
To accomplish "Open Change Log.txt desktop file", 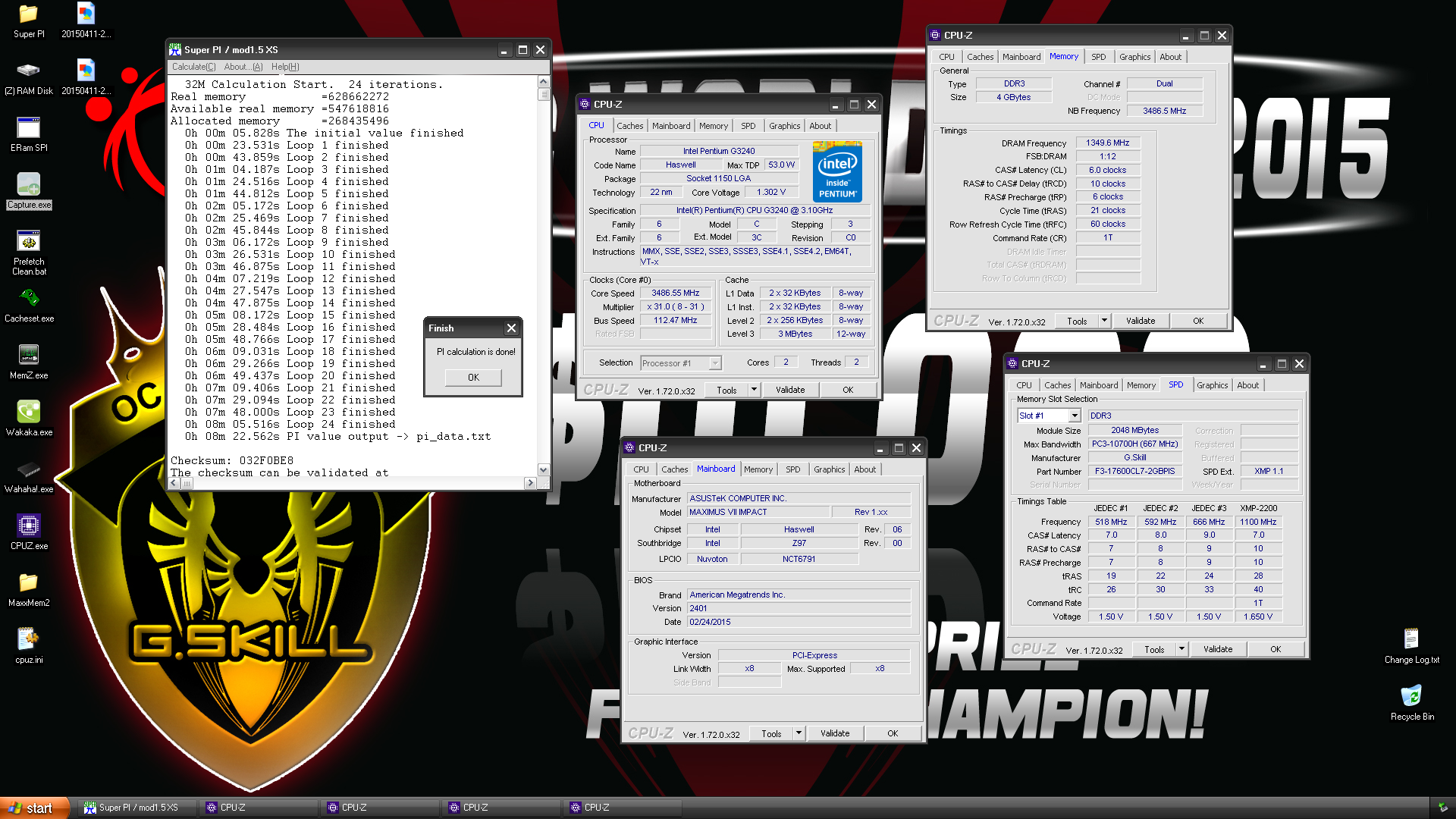I will pos(1411,646).
